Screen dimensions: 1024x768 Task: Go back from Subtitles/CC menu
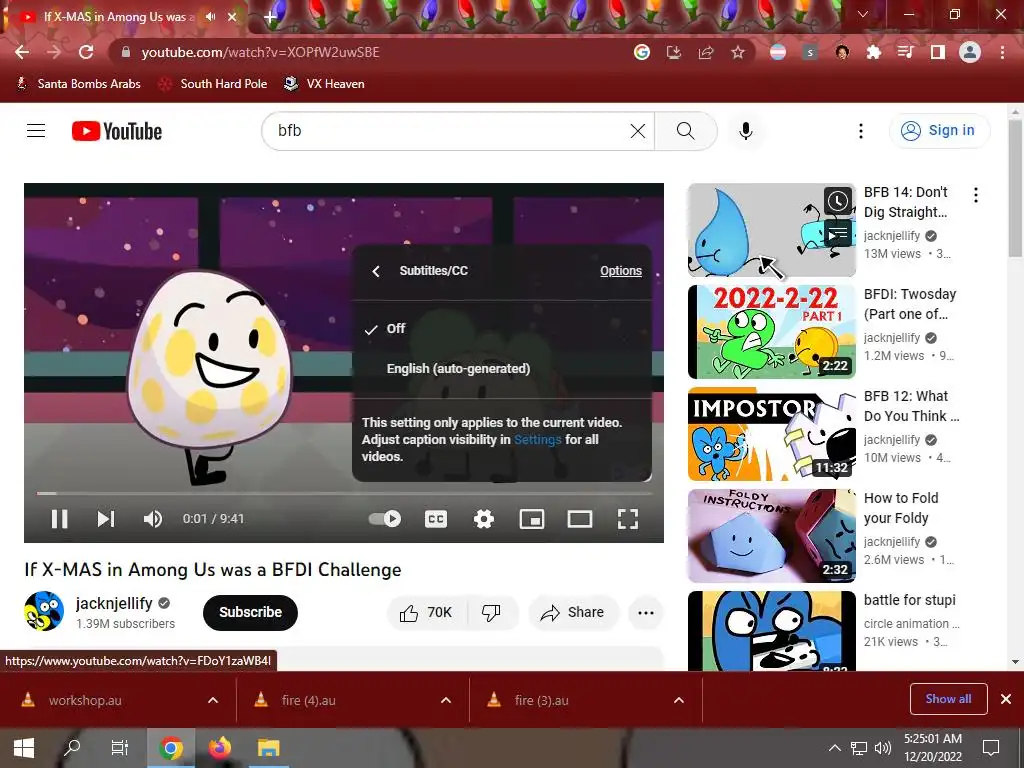point(376,271)
